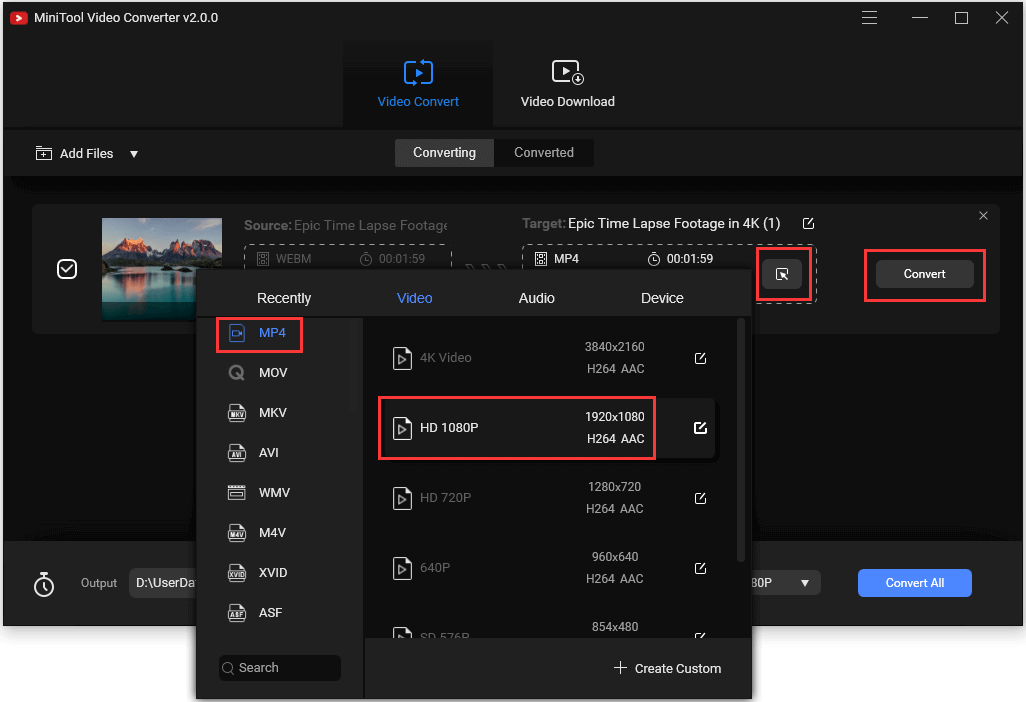This screenshot has width=1026, height=702.
Task: Switch to the Converted tab
Action: (x=544, y=152)
